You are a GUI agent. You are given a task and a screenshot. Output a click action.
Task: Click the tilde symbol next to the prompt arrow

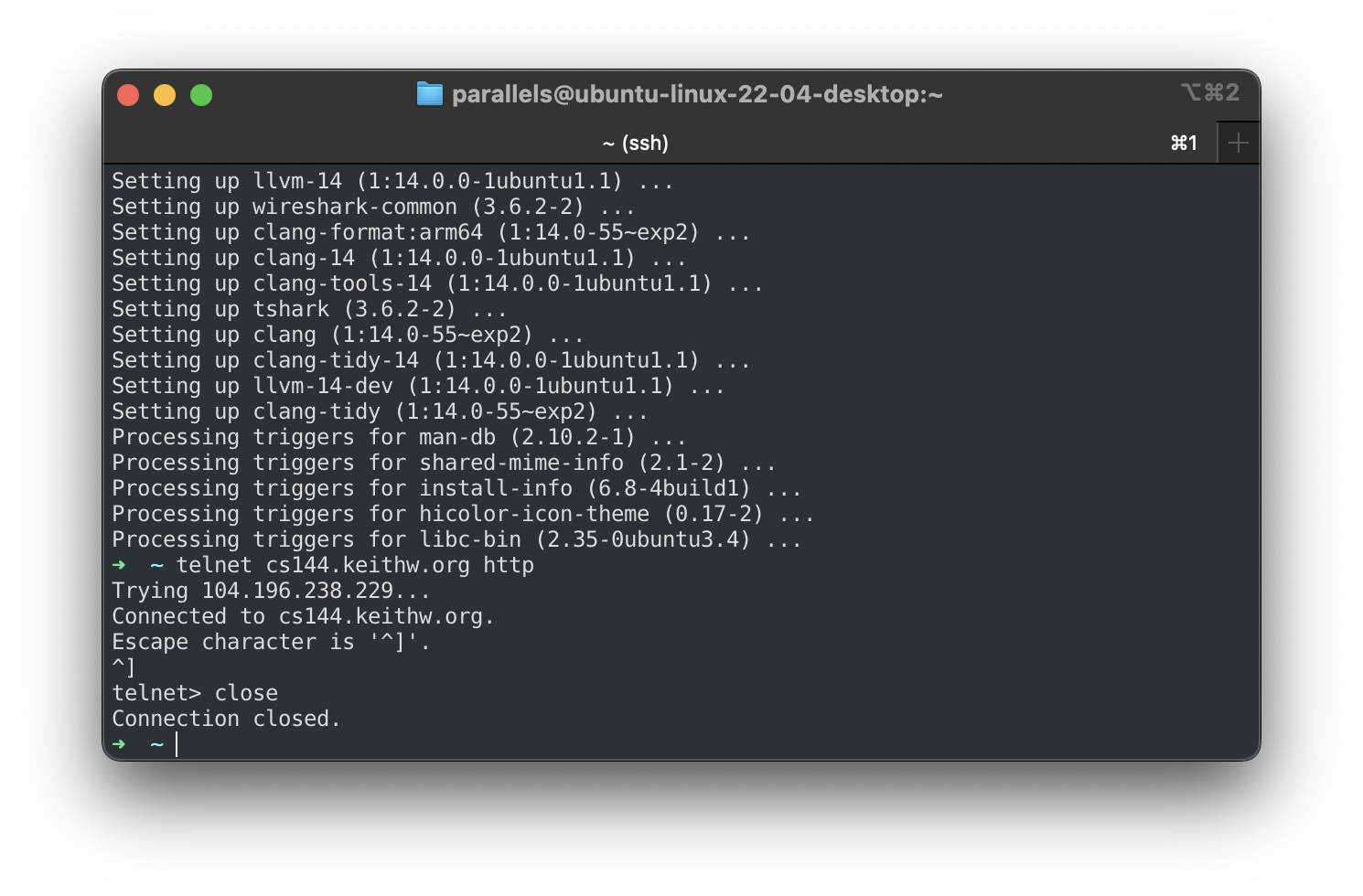pyautogui.click(x=156, y=743)
